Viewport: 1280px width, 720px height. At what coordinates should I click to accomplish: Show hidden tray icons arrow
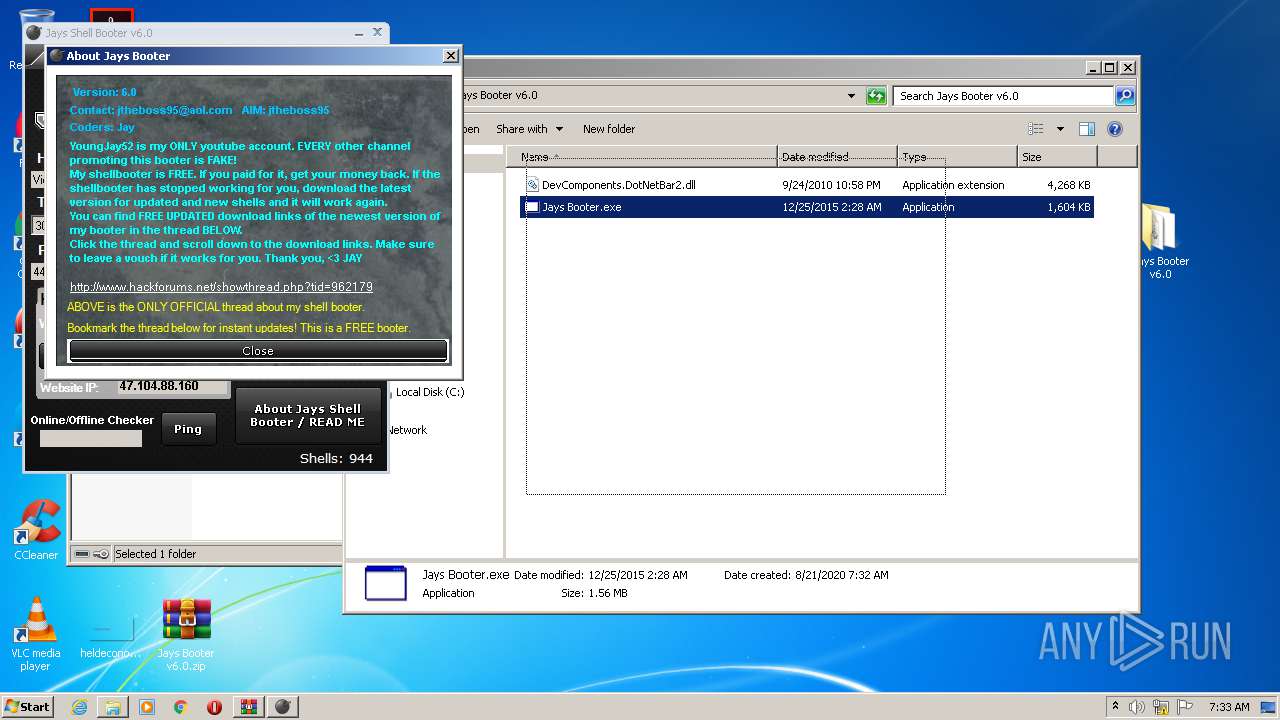point(1115,707)
